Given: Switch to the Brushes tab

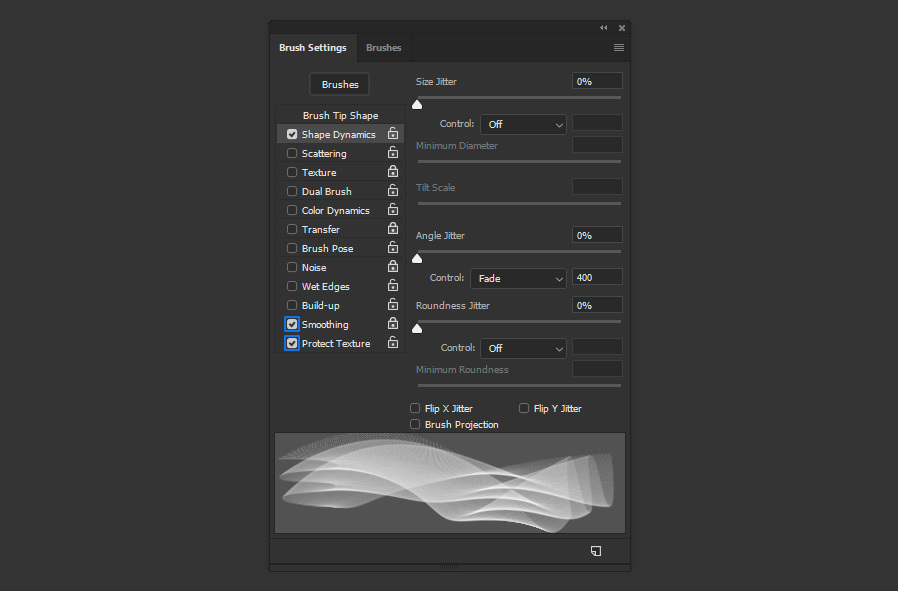Looking at the screenshot, I should pyautogui.click(x=384, y=48).
